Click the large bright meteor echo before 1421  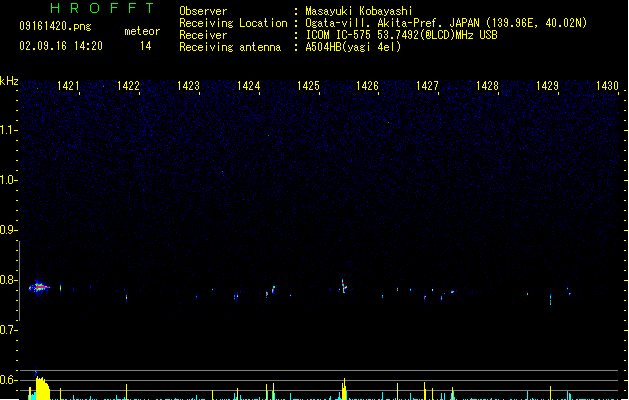point(39,287)
